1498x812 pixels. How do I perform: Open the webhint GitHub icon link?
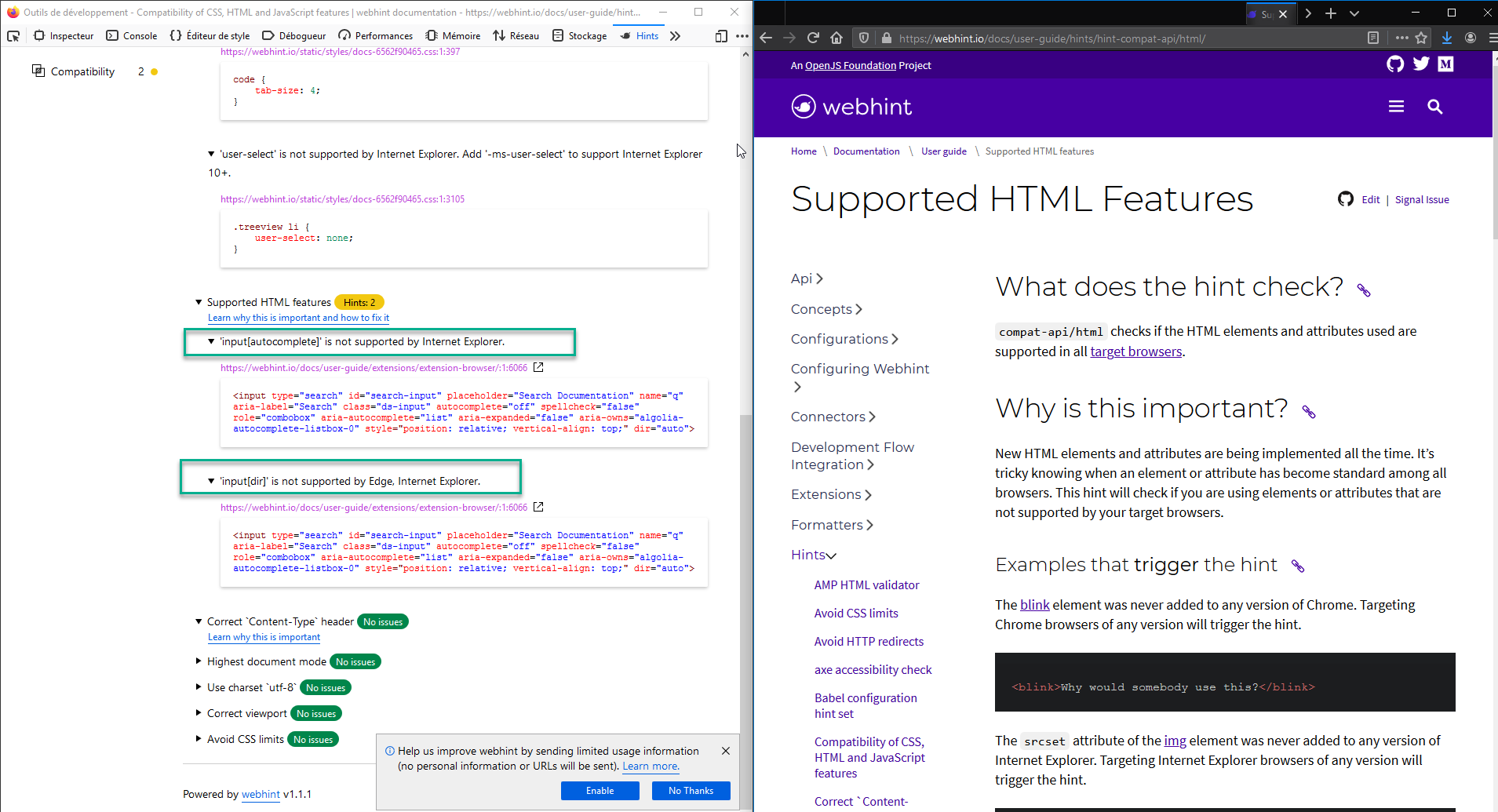[1395, 64]
